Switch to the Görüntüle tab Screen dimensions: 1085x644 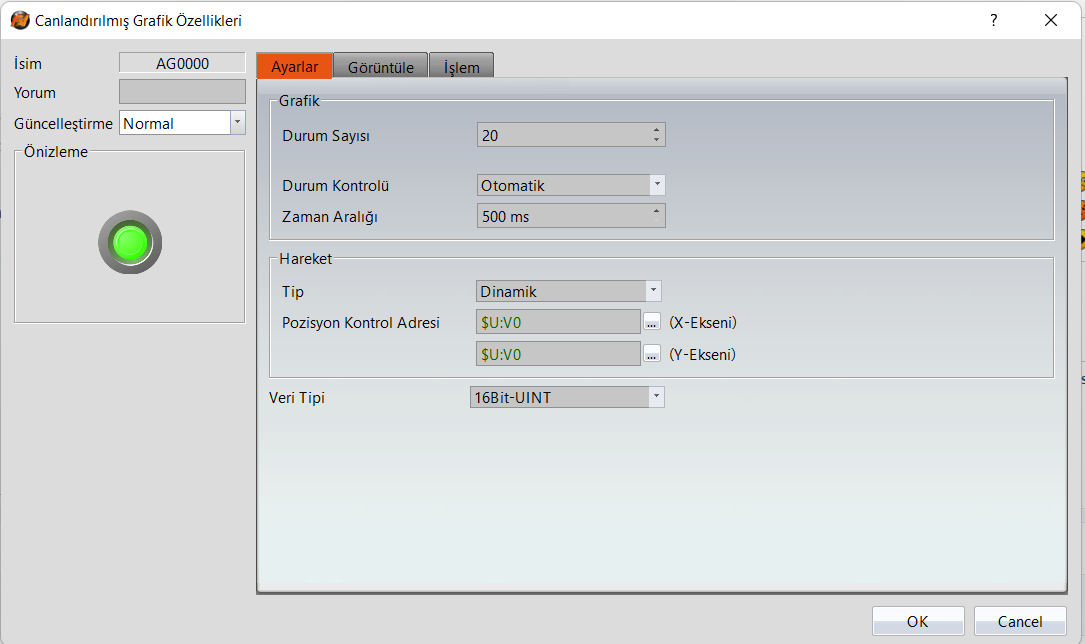pos(380,67)
